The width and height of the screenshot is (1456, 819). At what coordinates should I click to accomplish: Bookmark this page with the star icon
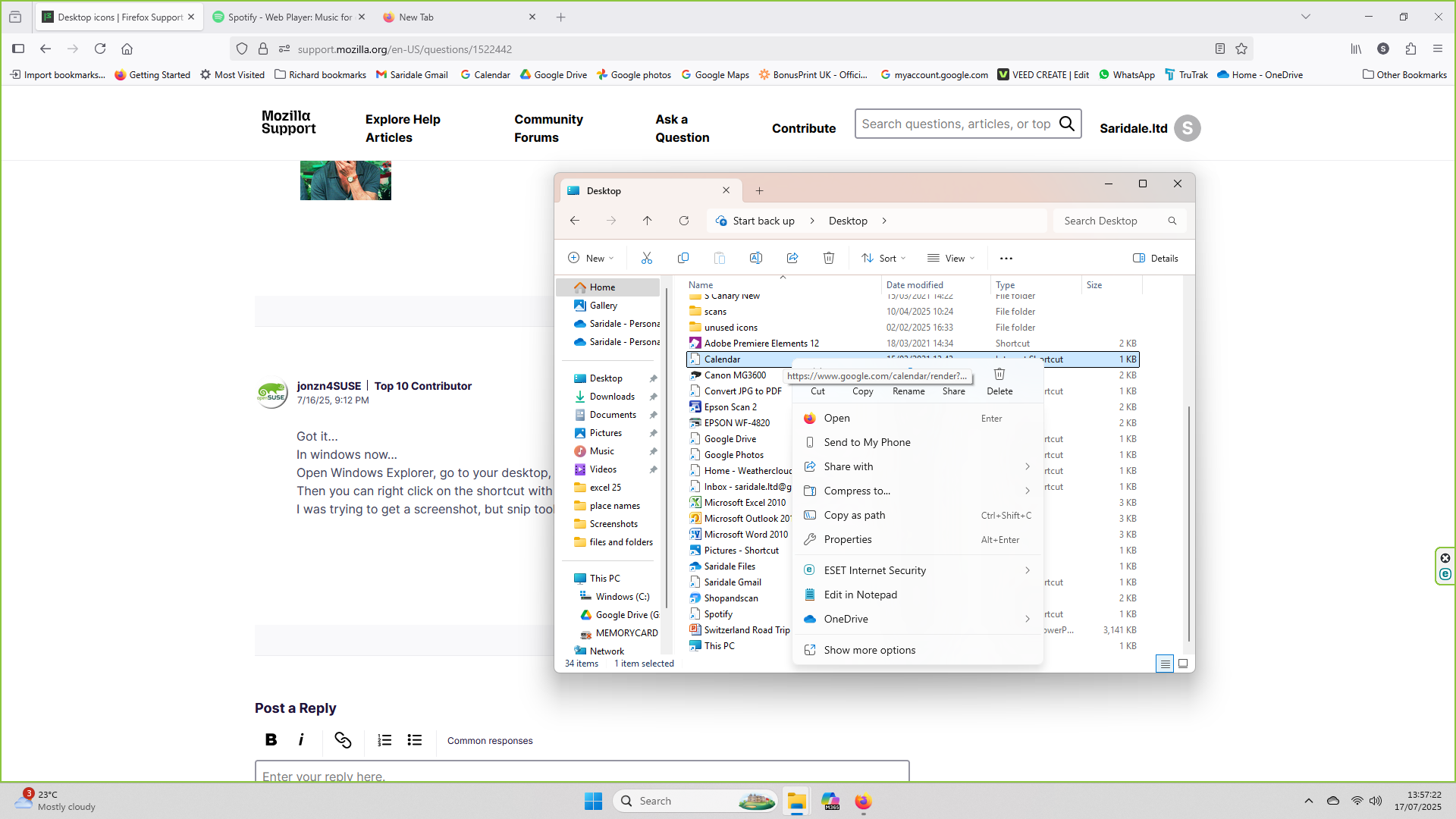[1241, 49]
